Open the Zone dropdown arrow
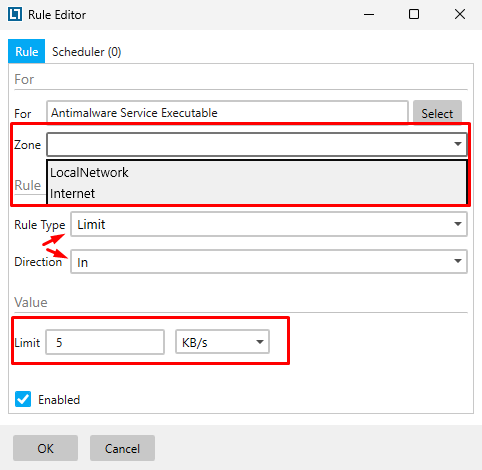This screenshot has height=470, width=482. point(458,144)
